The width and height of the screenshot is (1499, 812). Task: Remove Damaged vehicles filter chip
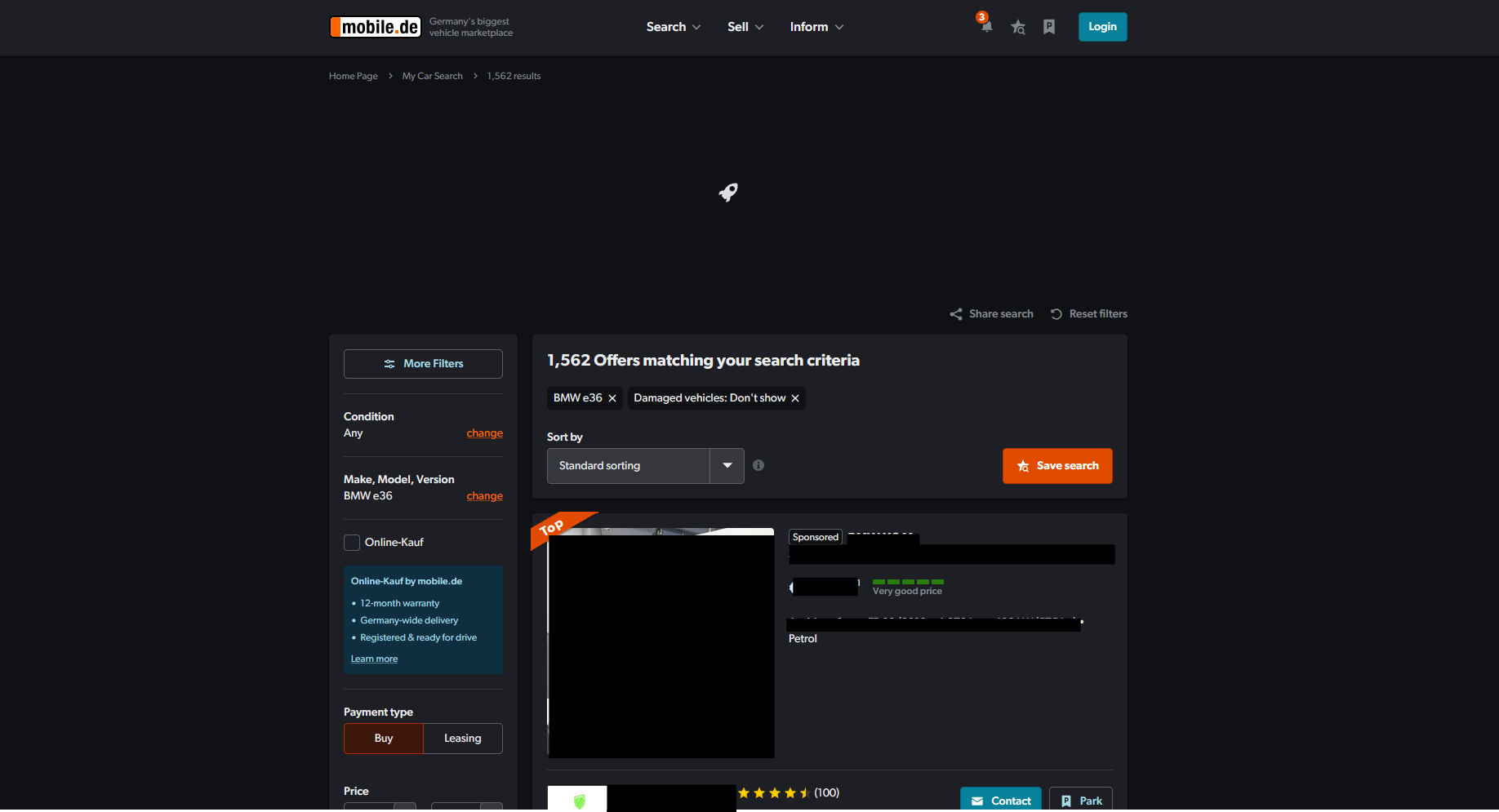point(795,398)
